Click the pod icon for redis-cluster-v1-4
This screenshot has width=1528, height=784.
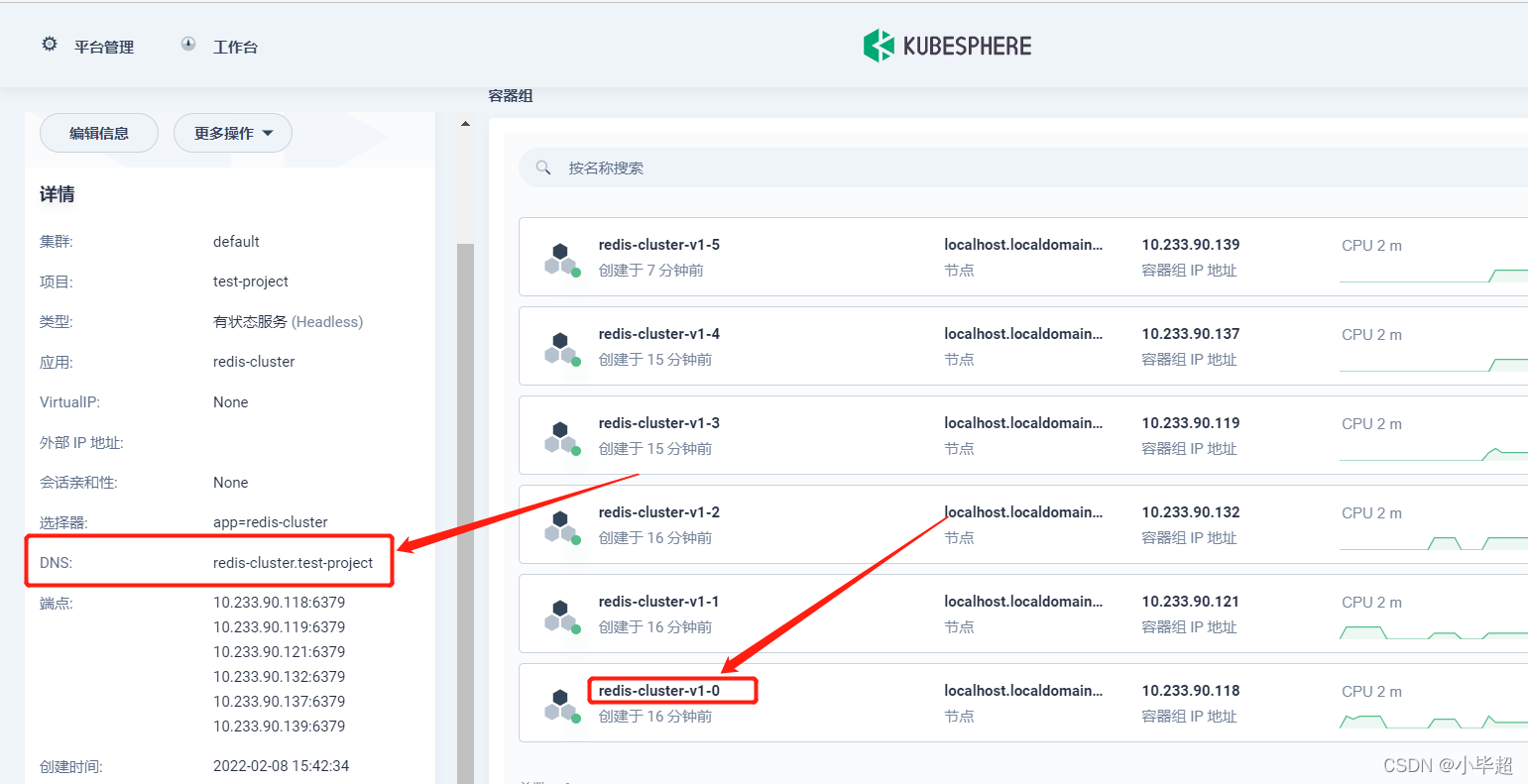[x=562, y=349]
